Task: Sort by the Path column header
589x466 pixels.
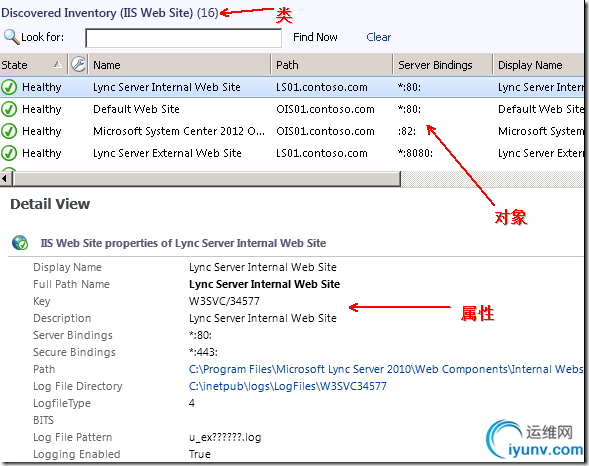Action: click(332, 65)
